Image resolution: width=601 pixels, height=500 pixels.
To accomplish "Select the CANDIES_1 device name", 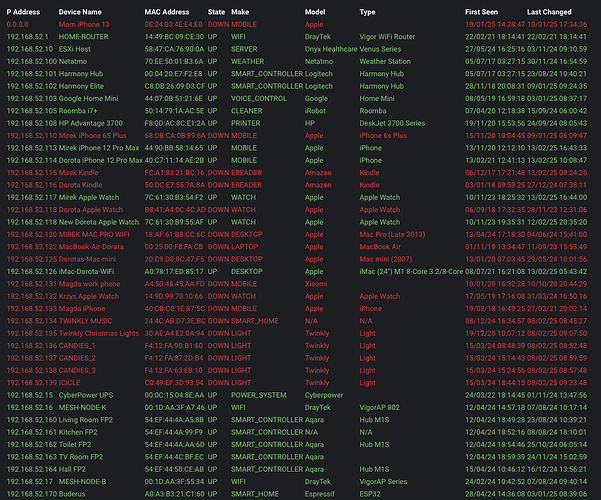I will pos(77,345).
